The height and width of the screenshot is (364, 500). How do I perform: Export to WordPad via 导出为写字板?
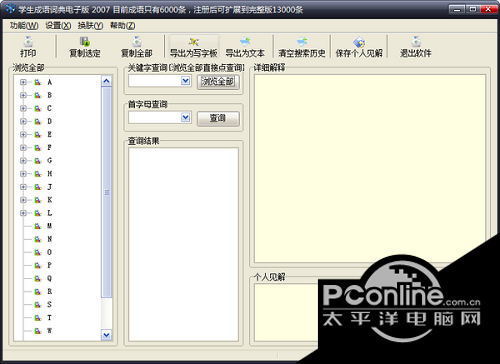194,47
